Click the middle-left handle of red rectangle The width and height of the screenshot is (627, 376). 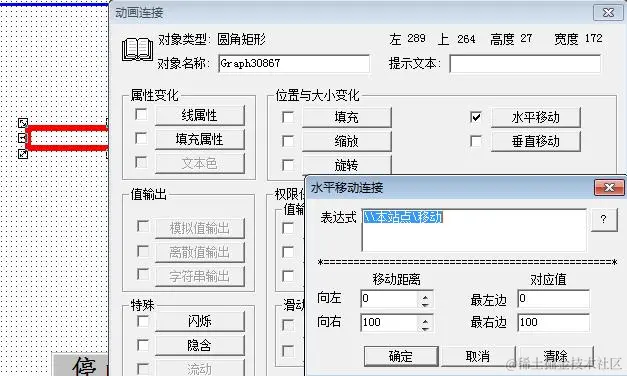[23, 138]
